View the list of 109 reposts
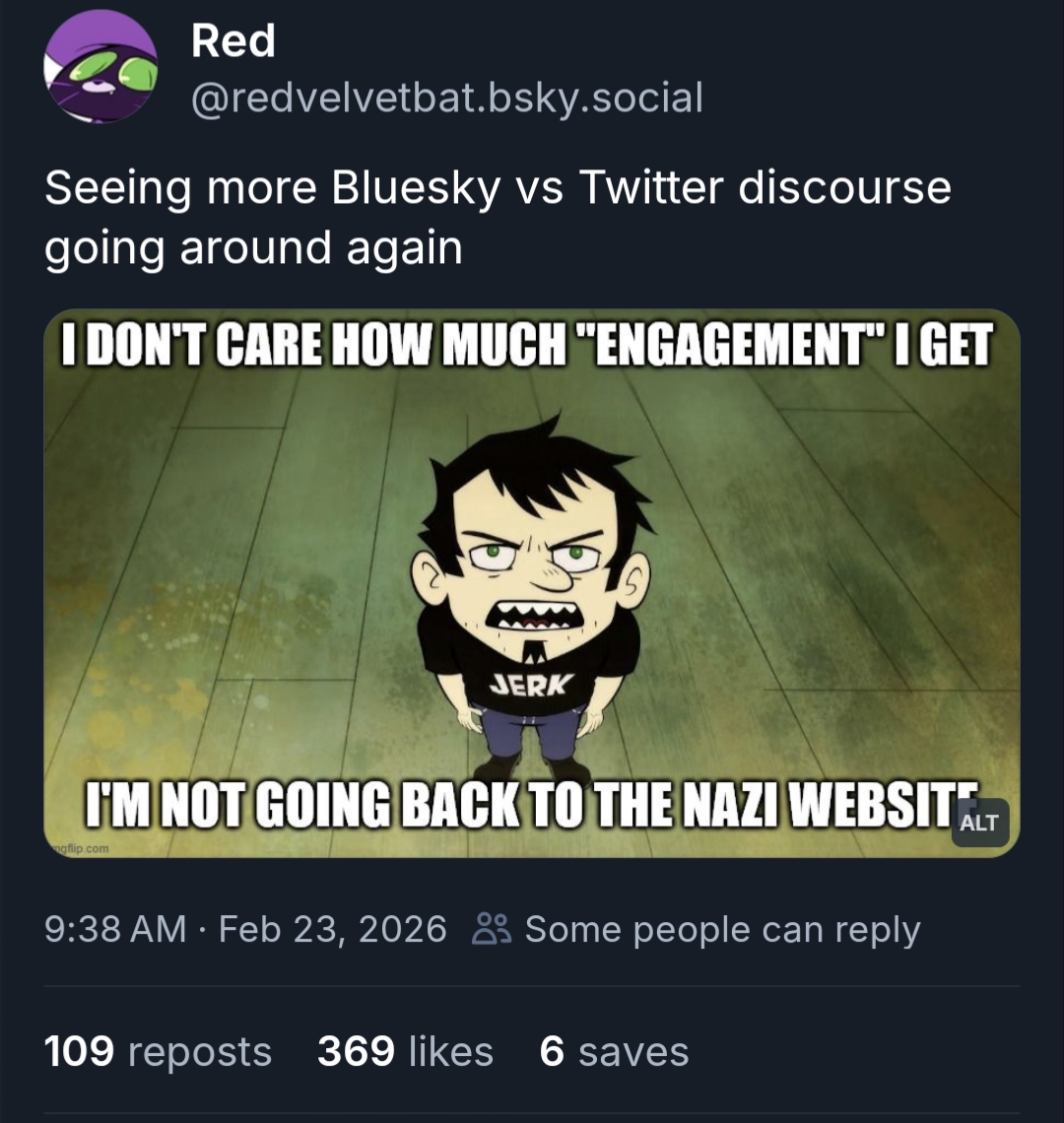Screen dimensions: 1064x1123 (x=158, y=1051)
